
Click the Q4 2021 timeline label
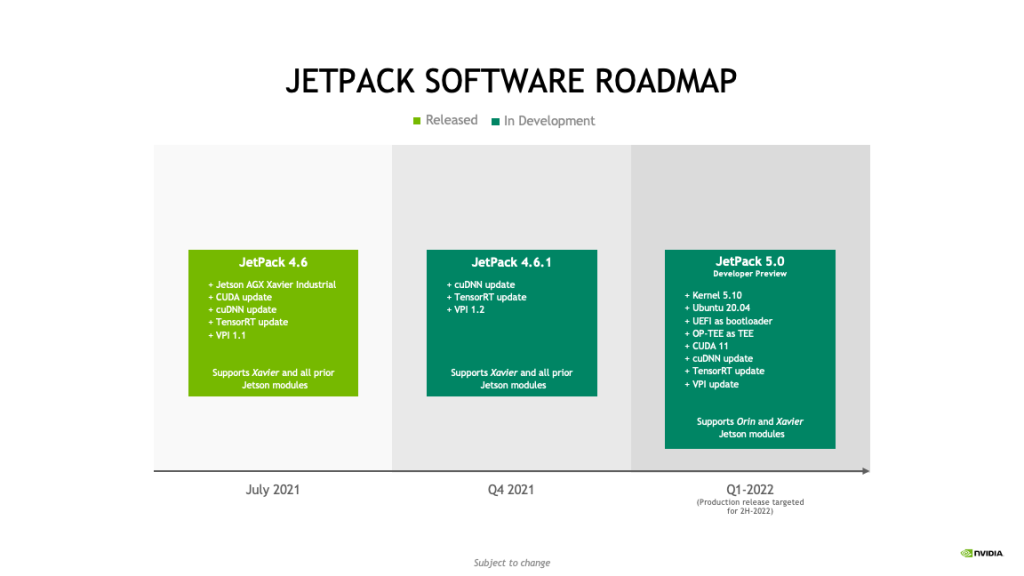[511, 490]
